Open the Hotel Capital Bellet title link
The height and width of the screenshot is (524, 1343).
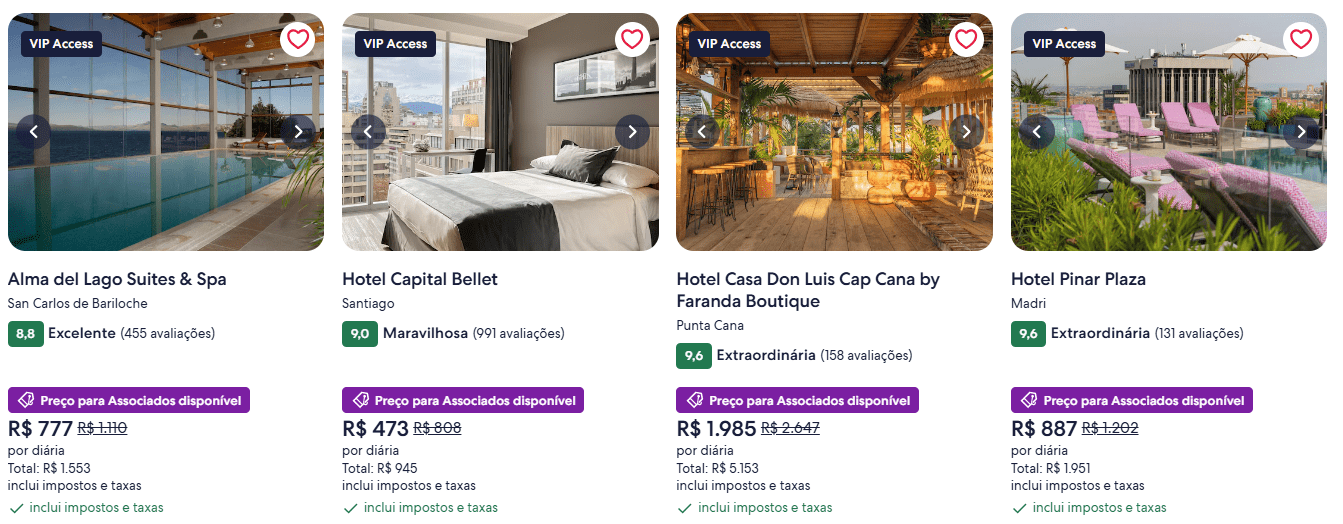click(x=420, y=279)
